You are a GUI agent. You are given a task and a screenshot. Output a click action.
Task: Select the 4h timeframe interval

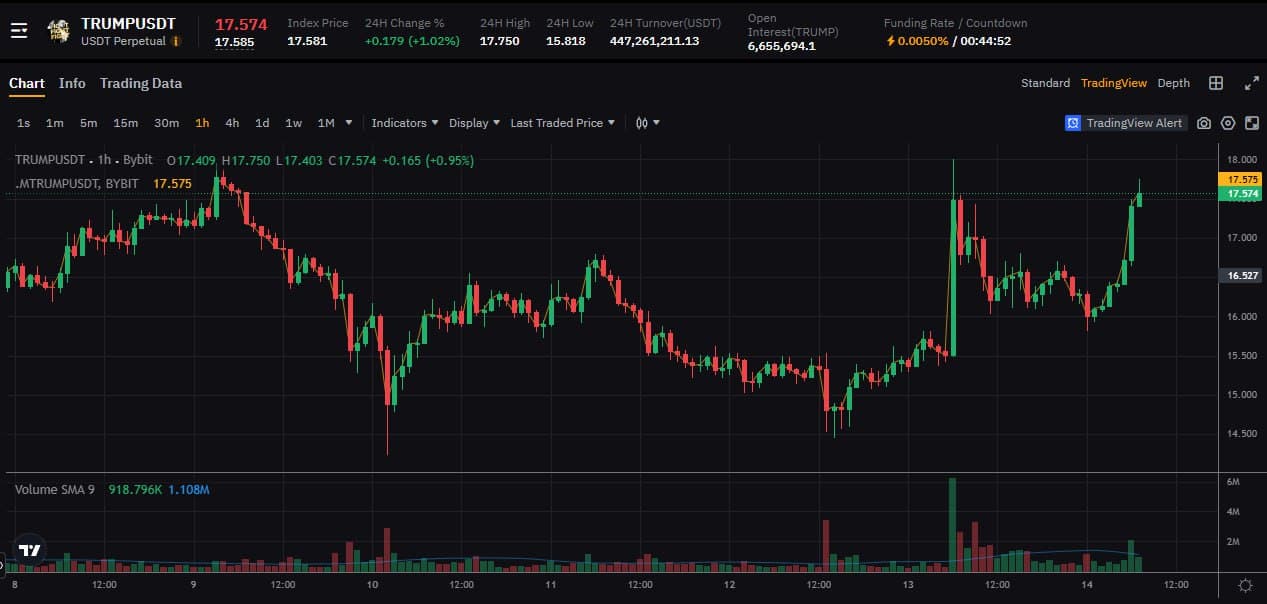[232, 123]
